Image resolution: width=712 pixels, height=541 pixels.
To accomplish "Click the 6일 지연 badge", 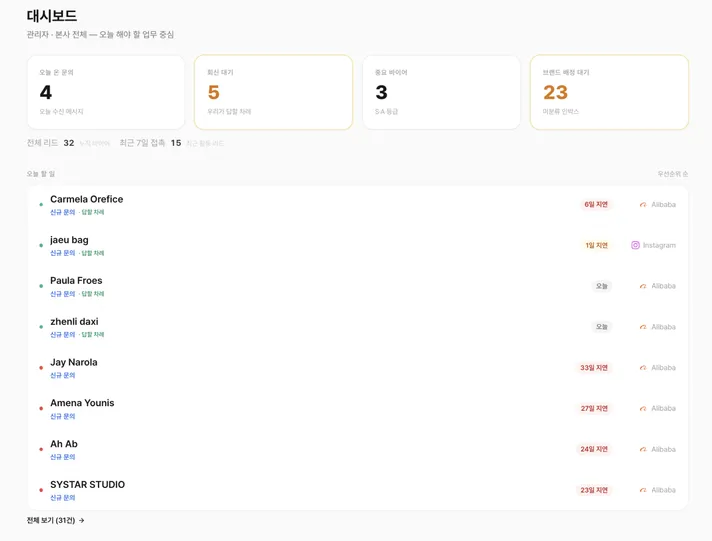I will click(x=596, y=205).
